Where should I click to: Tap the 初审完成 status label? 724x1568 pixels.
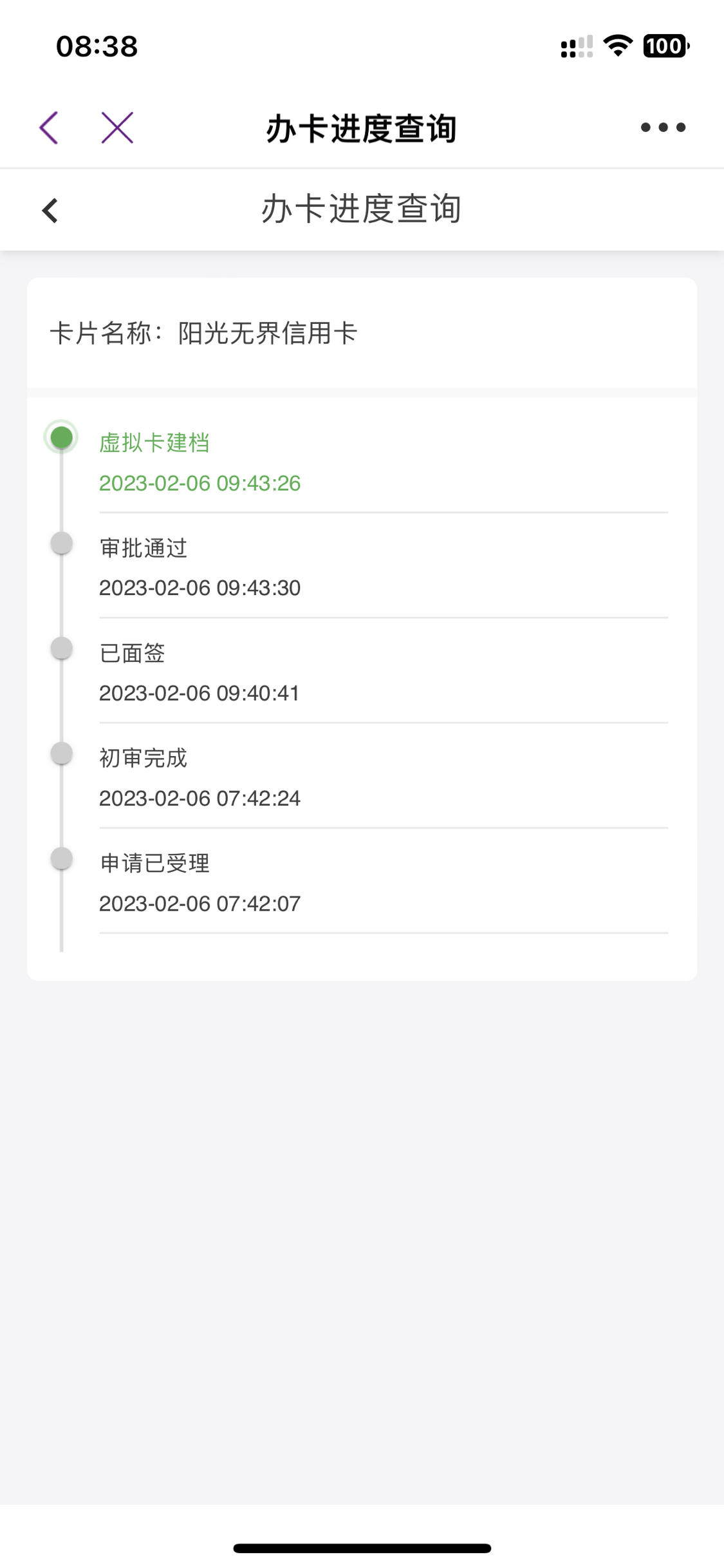(x=144, y=758)
